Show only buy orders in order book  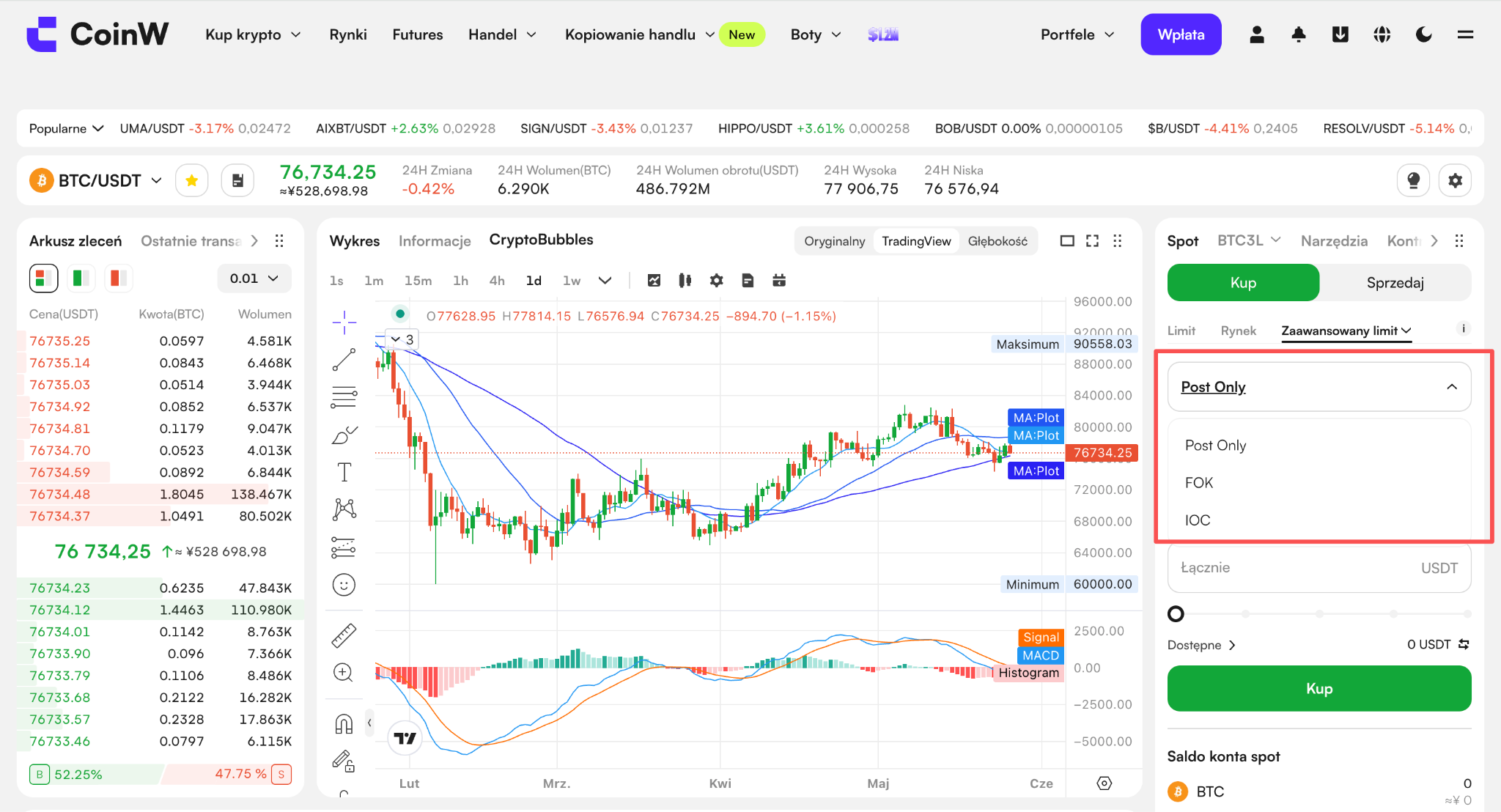[x=81, y=278]
